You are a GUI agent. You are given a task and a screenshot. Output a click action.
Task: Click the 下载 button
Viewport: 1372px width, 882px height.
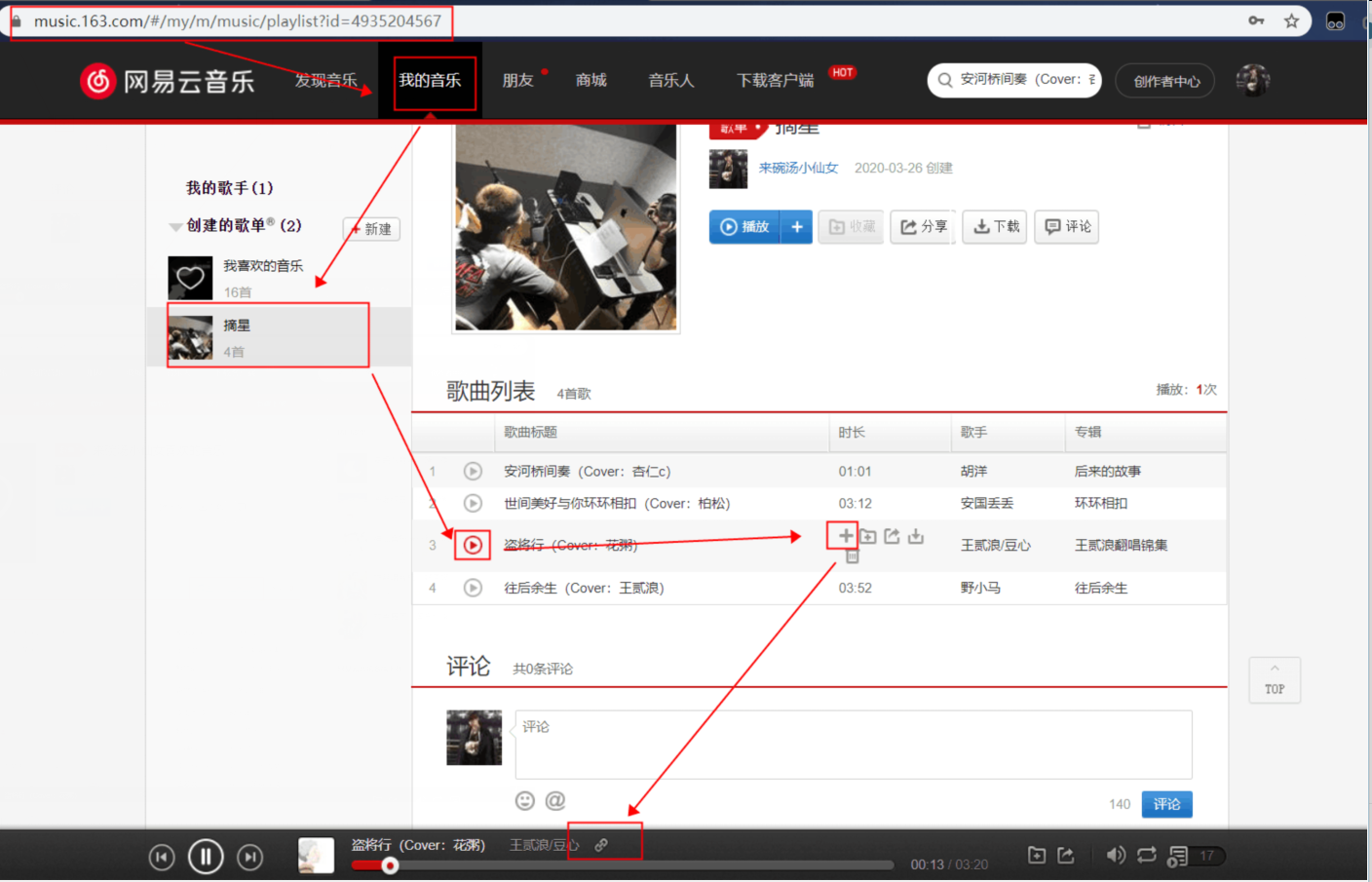[995, 226]
